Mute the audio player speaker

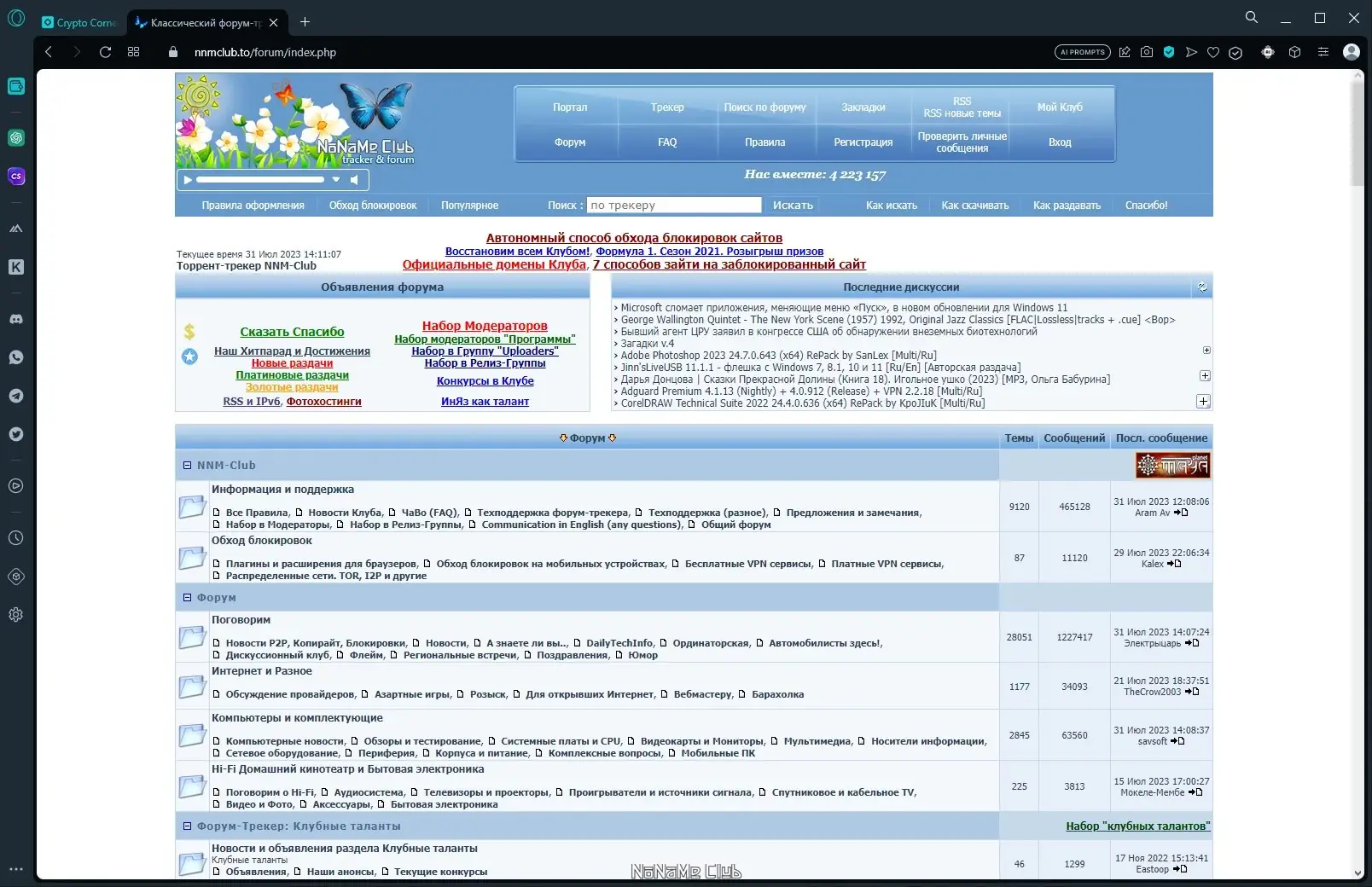click(355, 179)
